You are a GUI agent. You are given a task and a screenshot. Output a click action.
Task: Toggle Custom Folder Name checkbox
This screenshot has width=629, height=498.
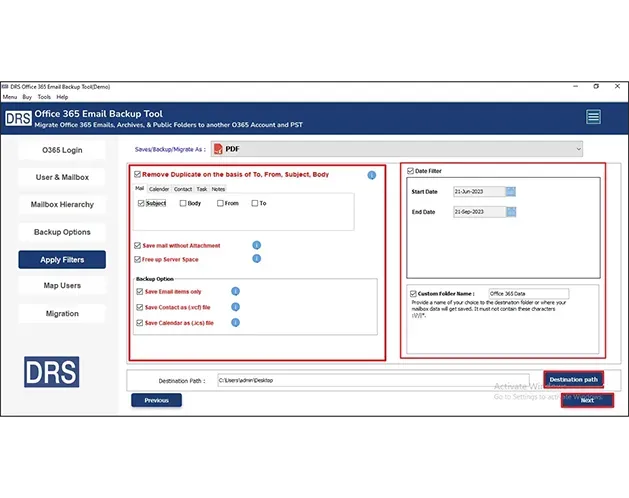(x=413, y=293)
